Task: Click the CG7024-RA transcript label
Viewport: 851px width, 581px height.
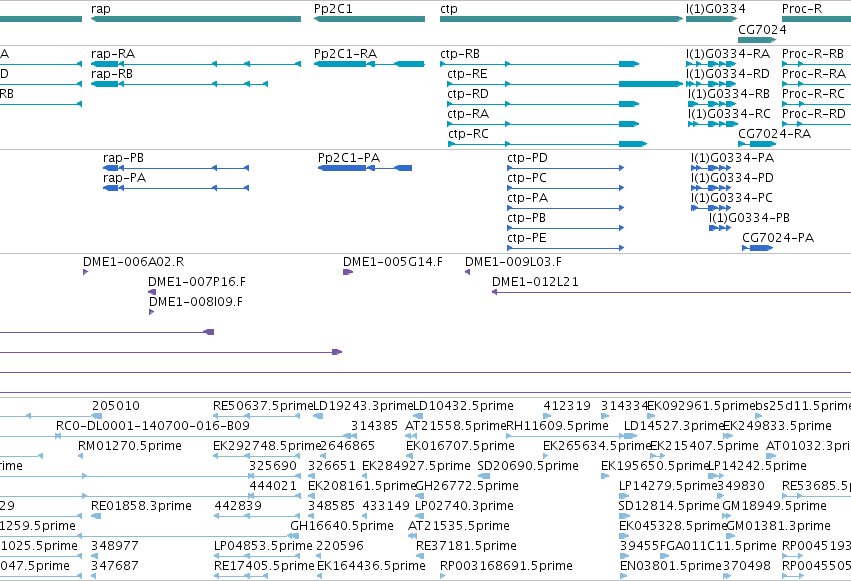Action: (x=774, y=134)
